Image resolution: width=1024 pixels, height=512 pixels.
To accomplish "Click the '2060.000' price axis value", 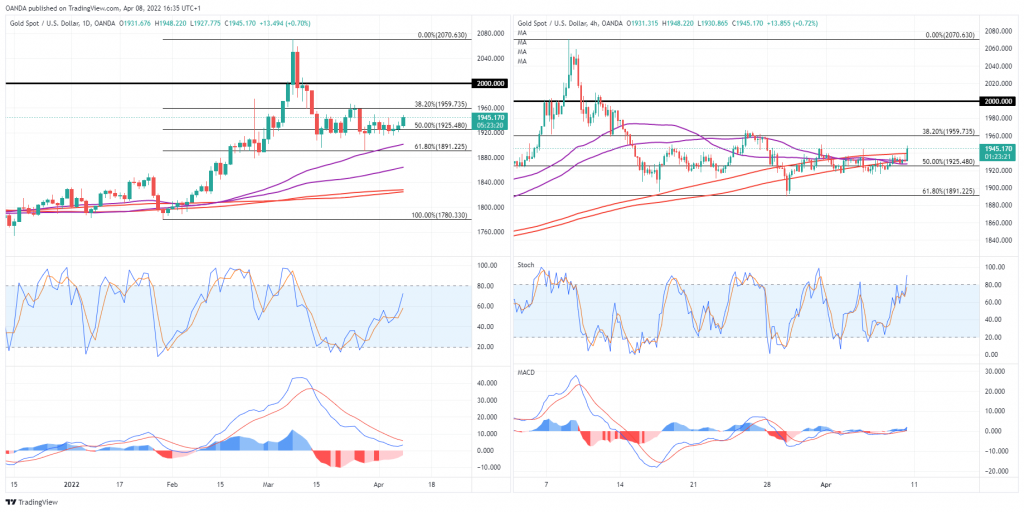I will click(x=997, y=48).
